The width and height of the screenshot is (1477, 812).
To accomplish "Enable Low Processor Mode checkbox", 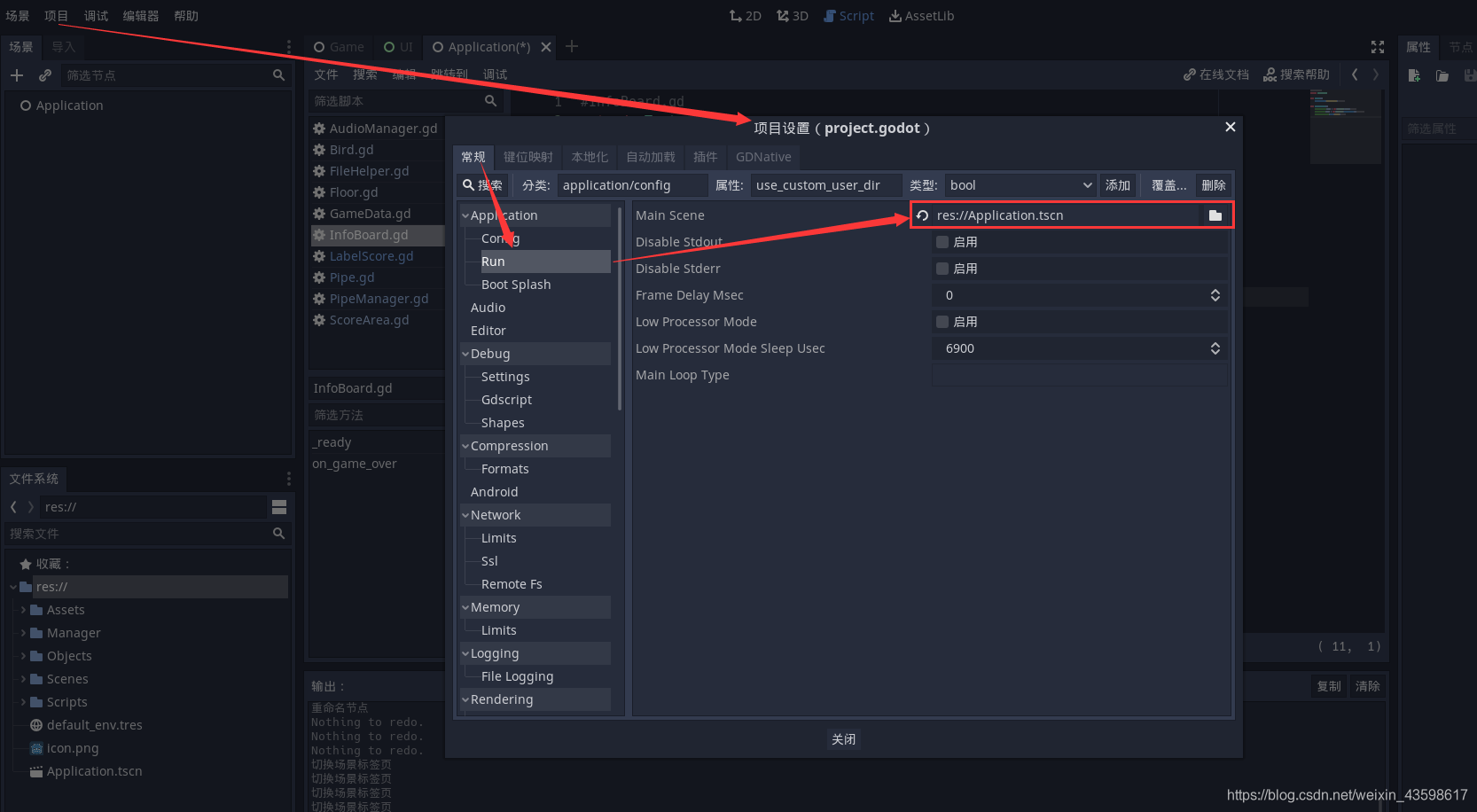I will (942, 322).
